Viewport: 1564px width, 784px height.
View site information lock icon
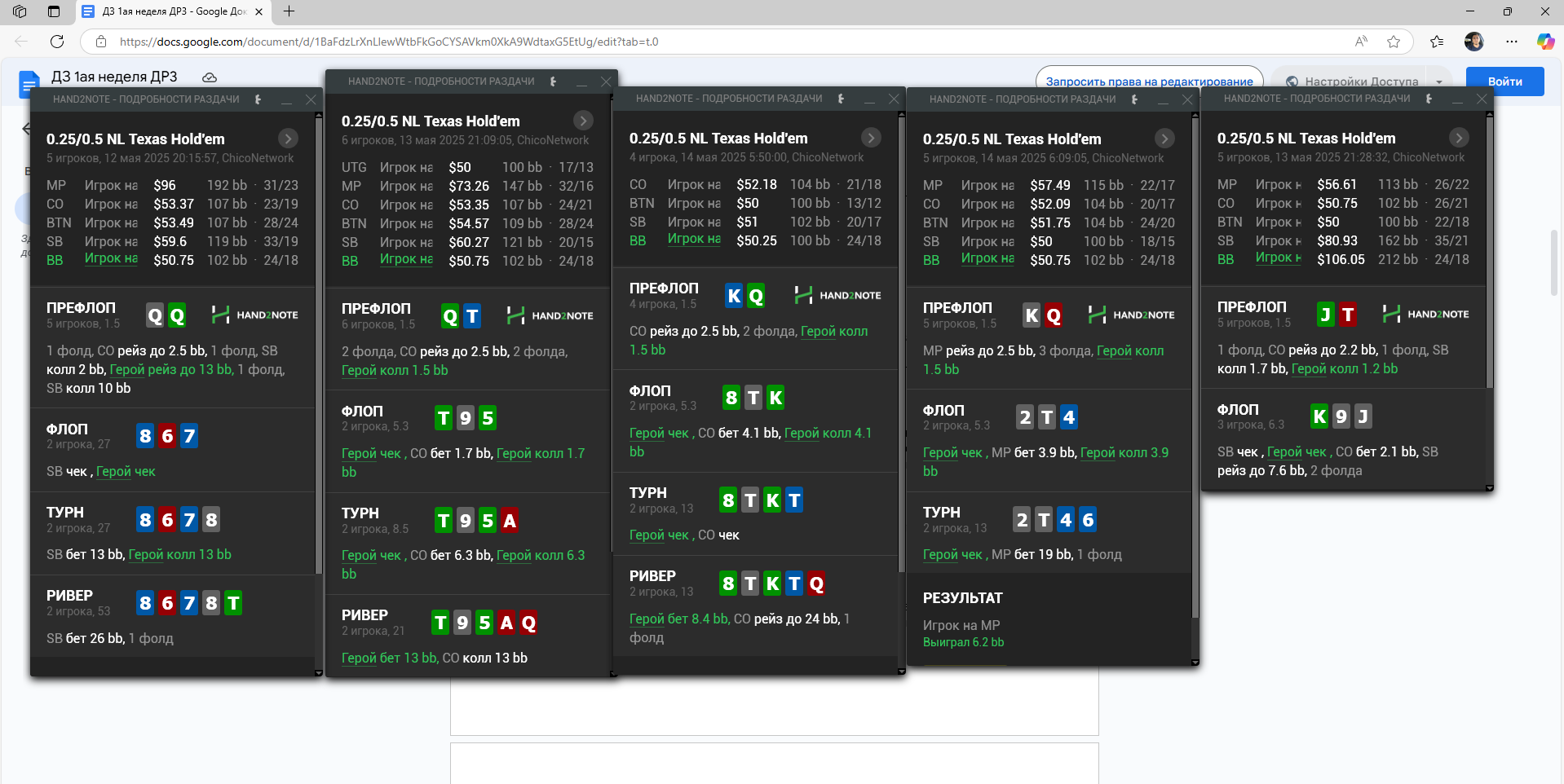click(101, 42)
